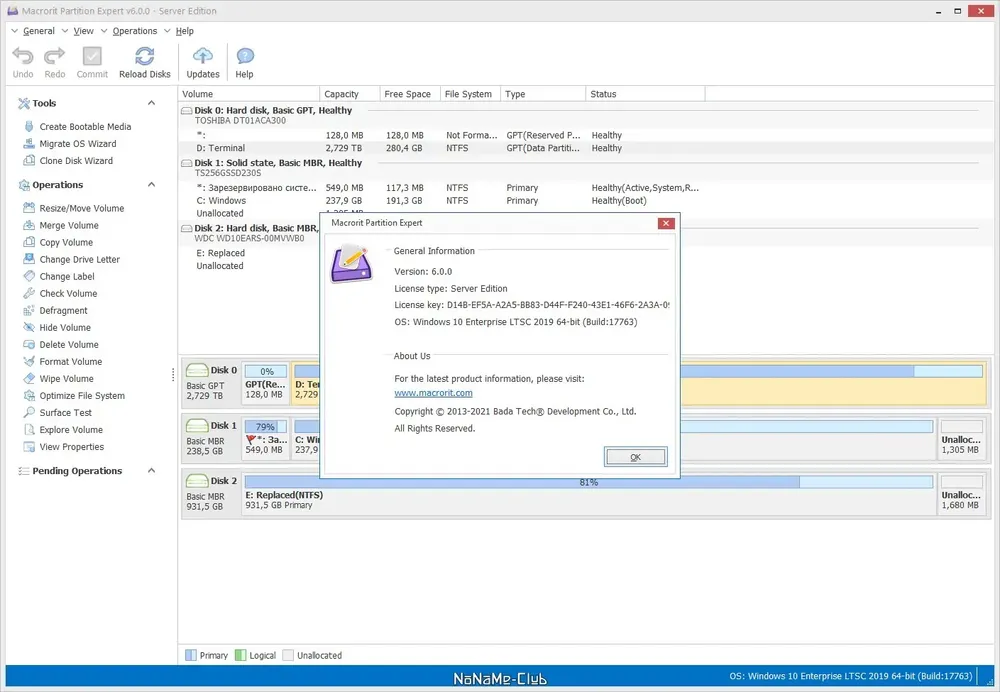Select Resize/Move Volume operation
Image resolution: width=1000 pixels, height=692 pixels.
point(81,208)
